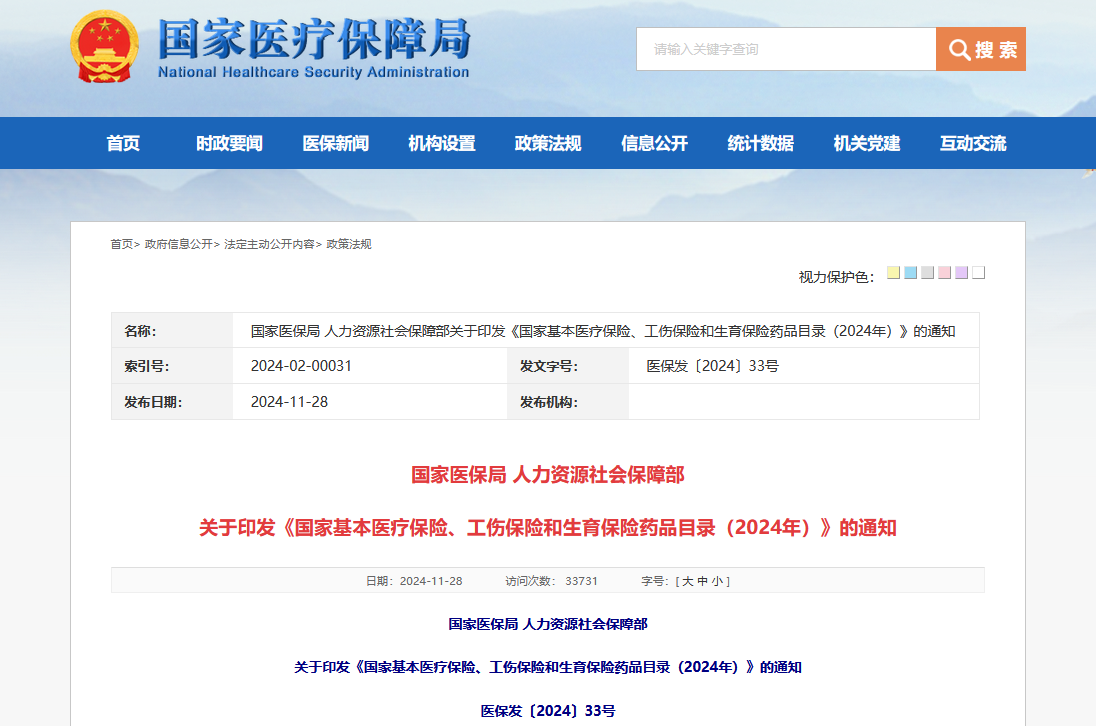Screen dimensions: 1096x726
Task: Open the 机关党建 menu item
Action: click(x=867, y=143)
